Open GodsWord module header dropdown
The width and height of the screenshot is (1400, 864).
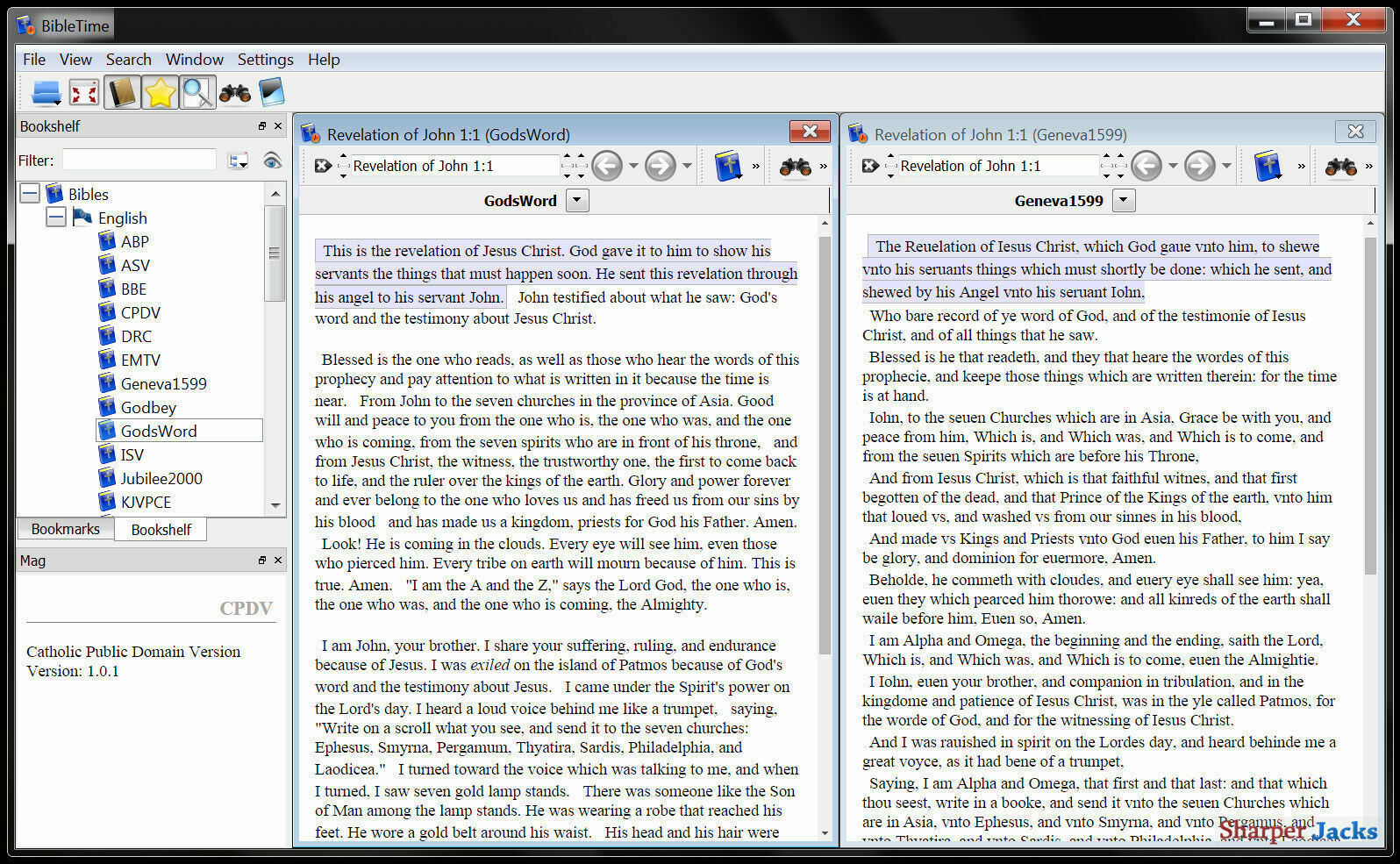(x=577, y=201)
